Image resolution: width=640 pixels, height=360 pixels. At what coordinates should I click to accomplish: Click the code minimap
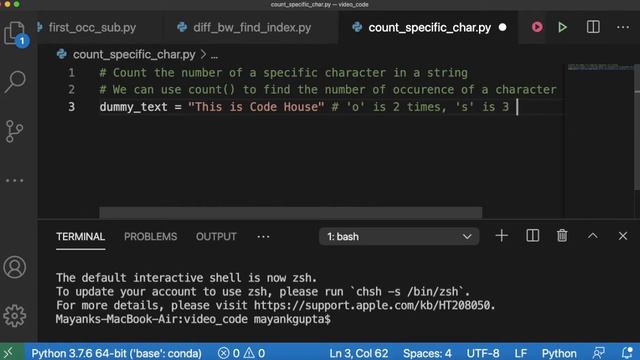600,67
